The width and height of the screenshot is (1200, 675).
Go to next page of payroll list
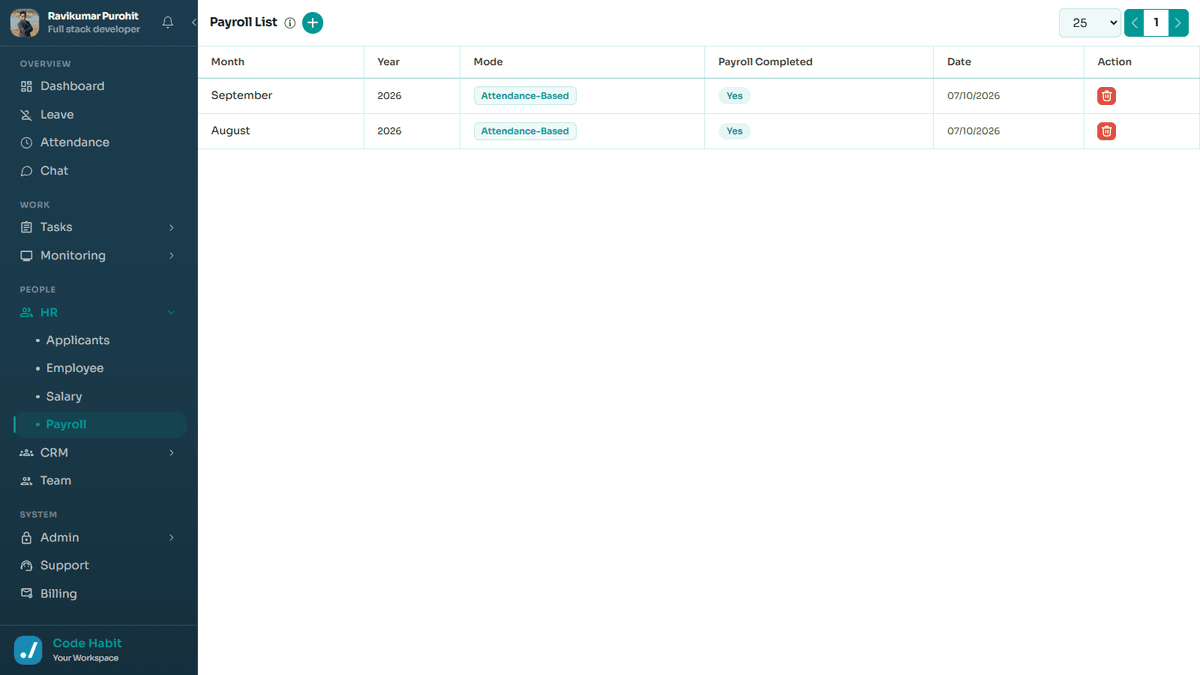tap(1179, 22)
